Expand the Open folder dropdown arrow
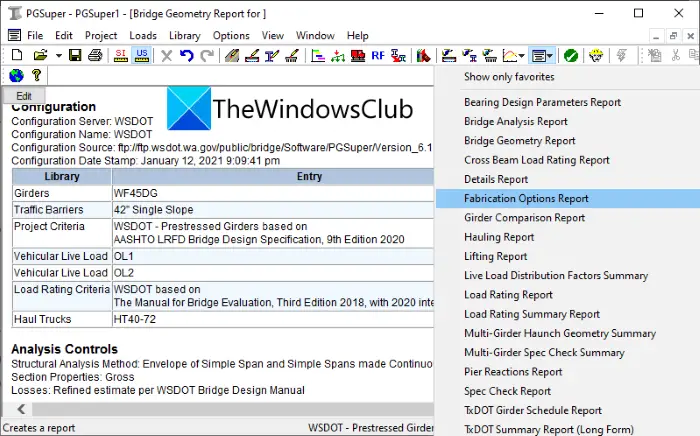Viewport: 700px width, 436px height. pos(58,56)
